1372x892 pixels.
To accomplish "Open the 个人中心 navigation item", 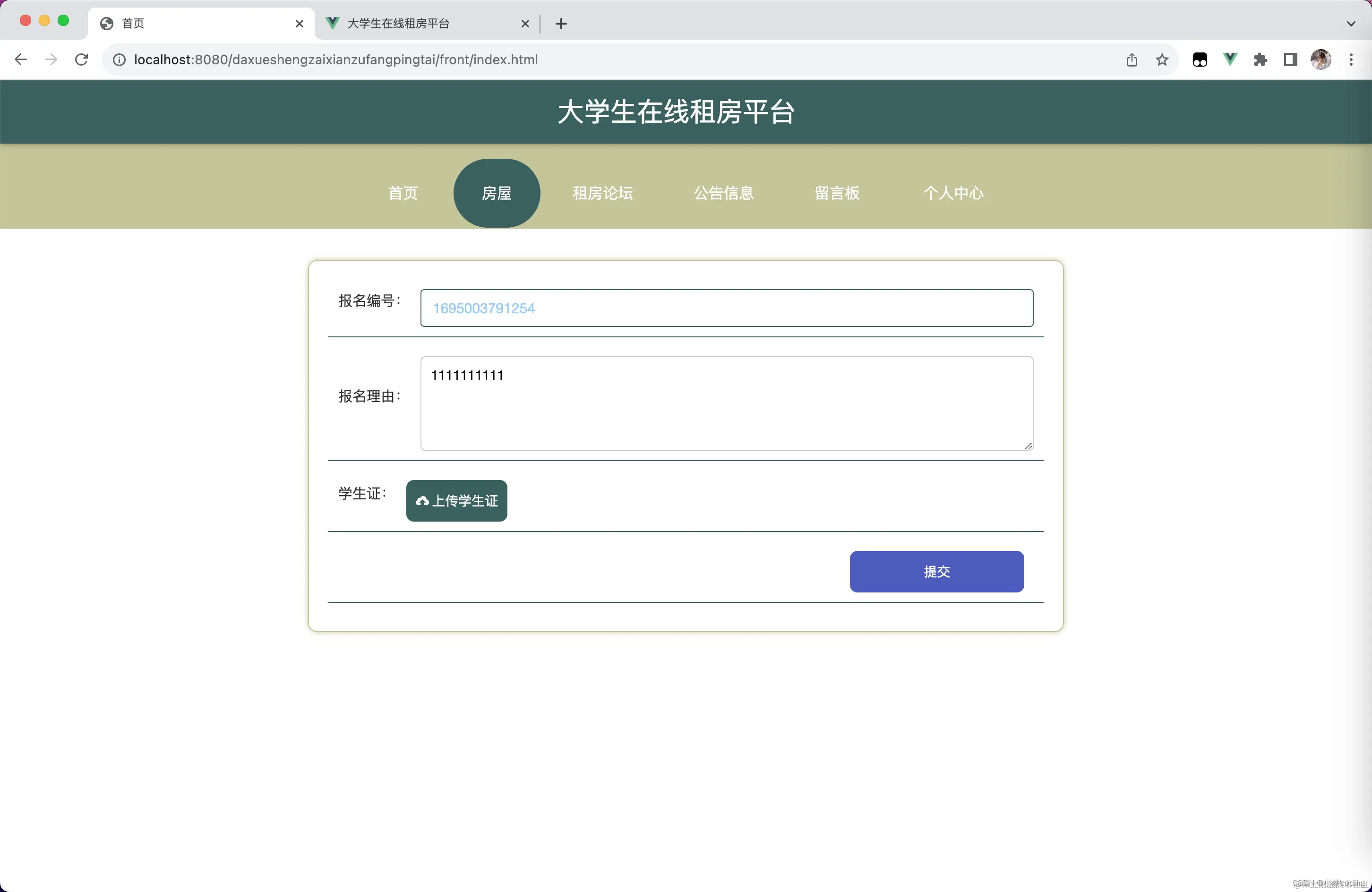I will [954, 193].
